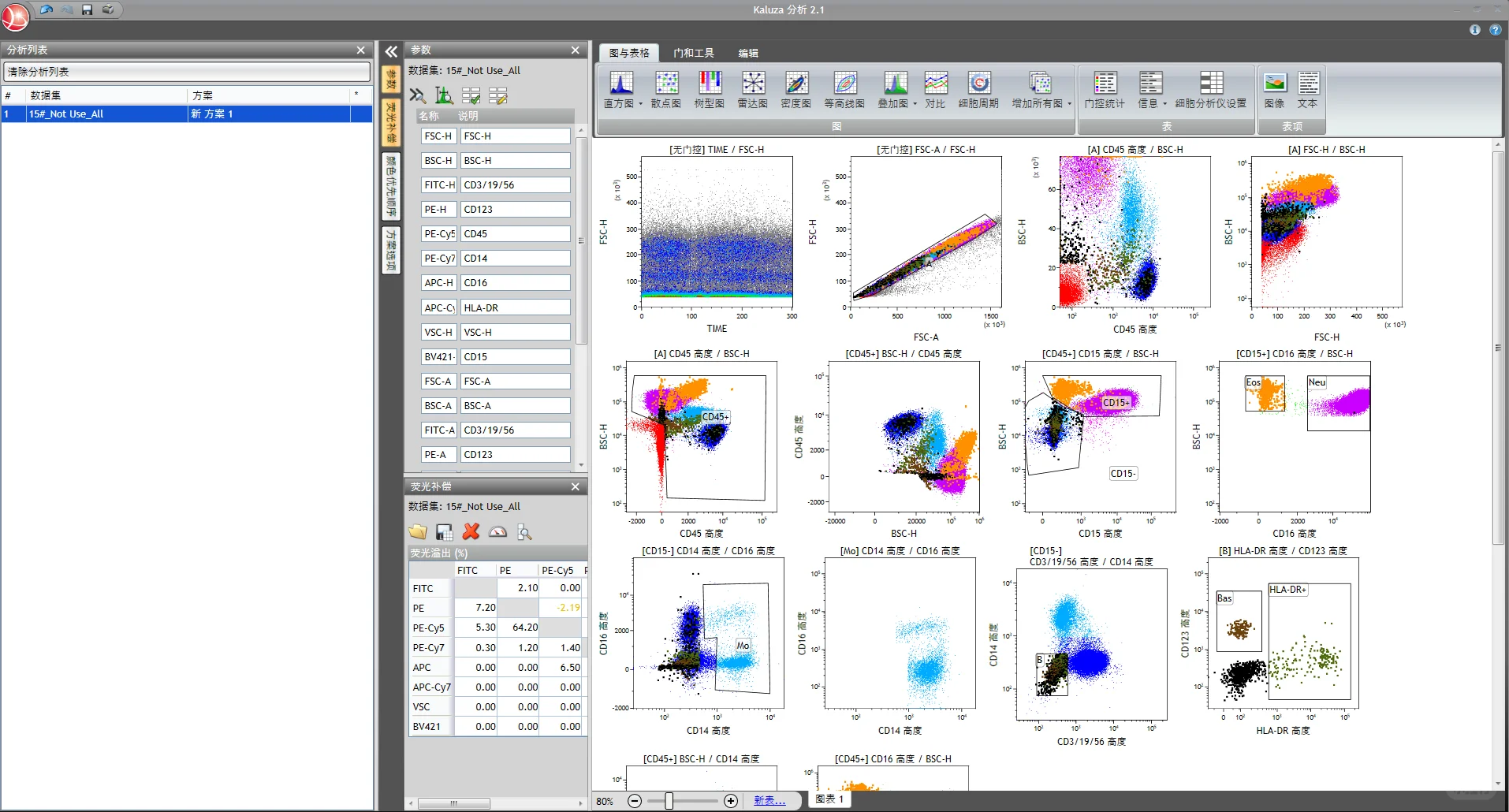This screenshot has height=812, width=1509.
Task: Click the PE-Cy5 / PE value 64.20 cell
Action: click(x=518, y=628)
